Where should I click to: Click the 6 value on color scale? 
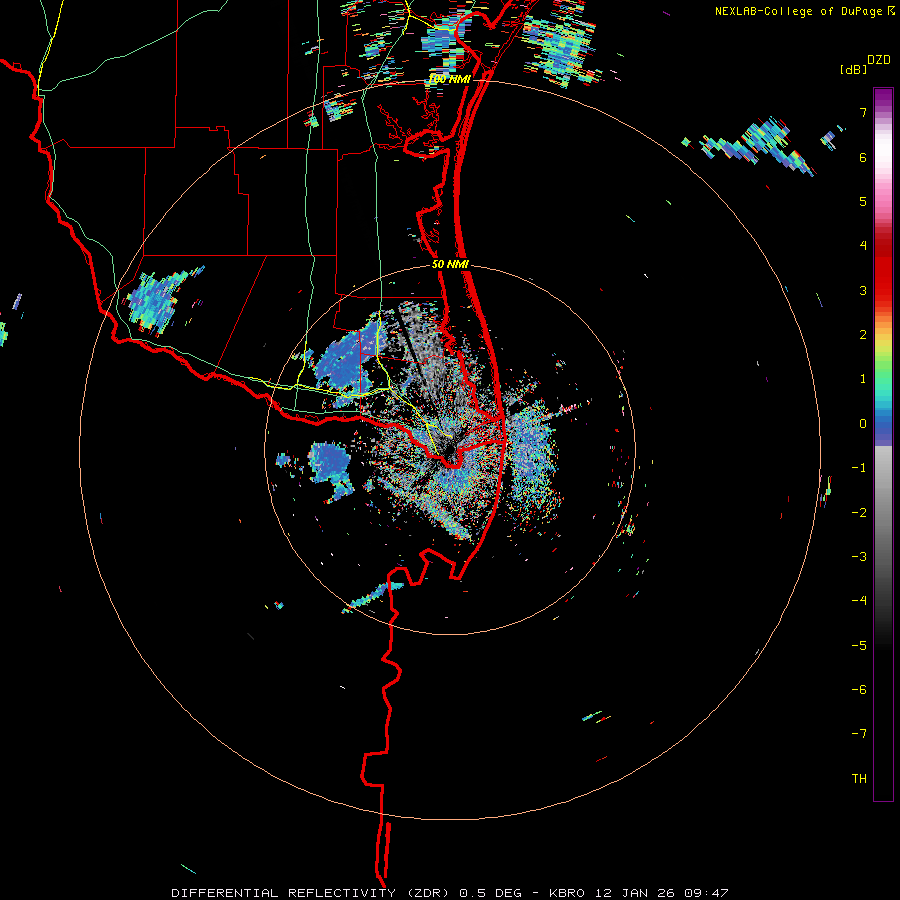click(x=863, y=157)
